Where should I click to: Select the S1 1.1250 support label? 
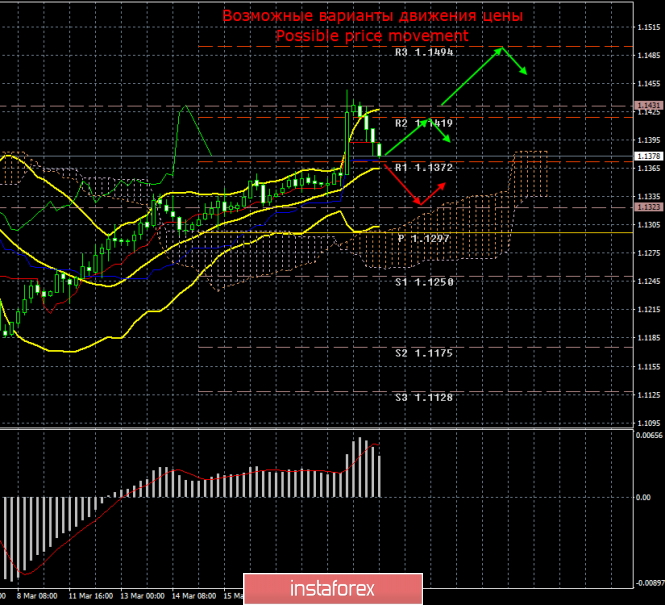pyautogui.click(x=424, y=282)
